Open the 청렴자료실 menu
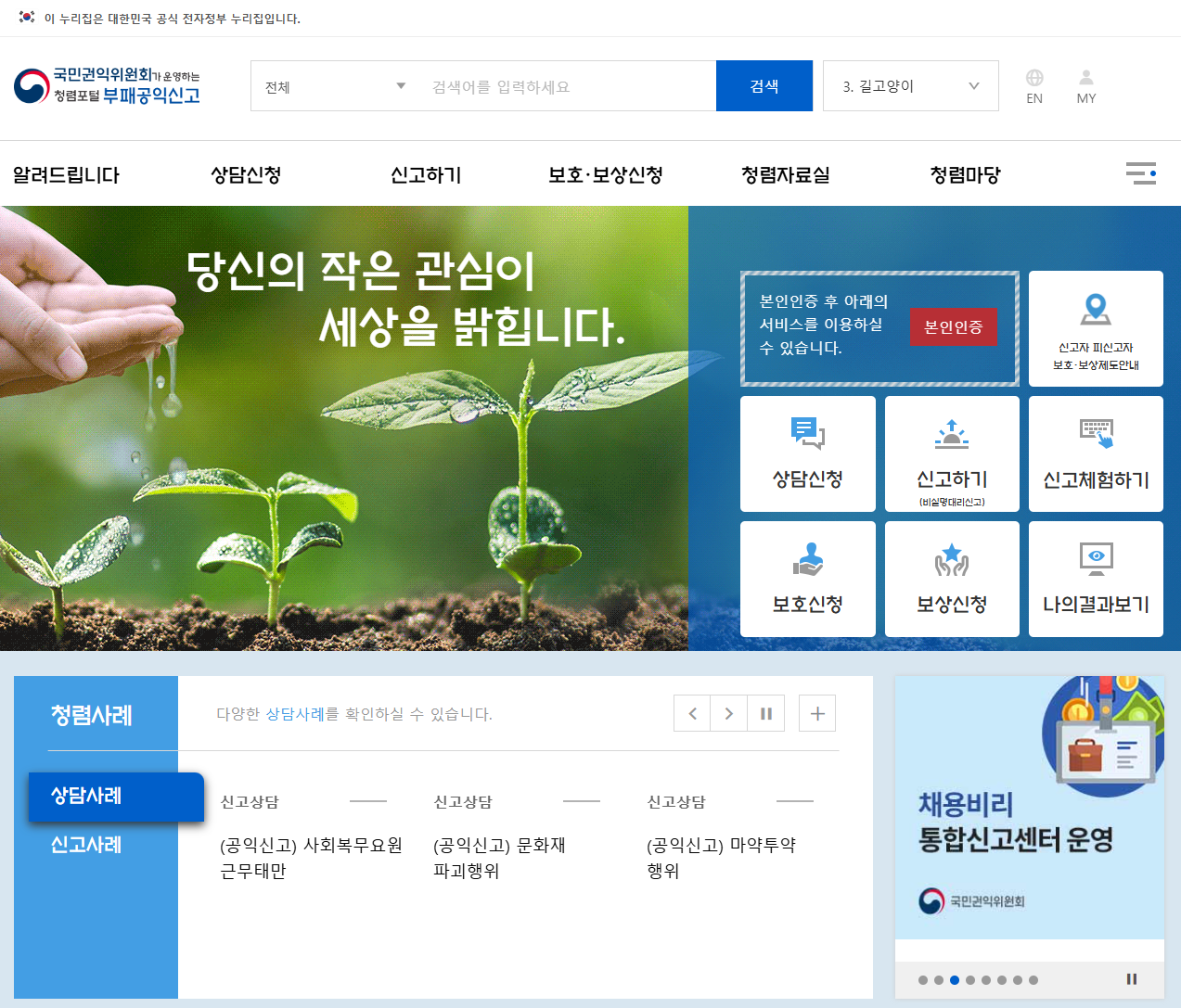This screenshot has width=1181, height=1008. click(x=785, y=173)
